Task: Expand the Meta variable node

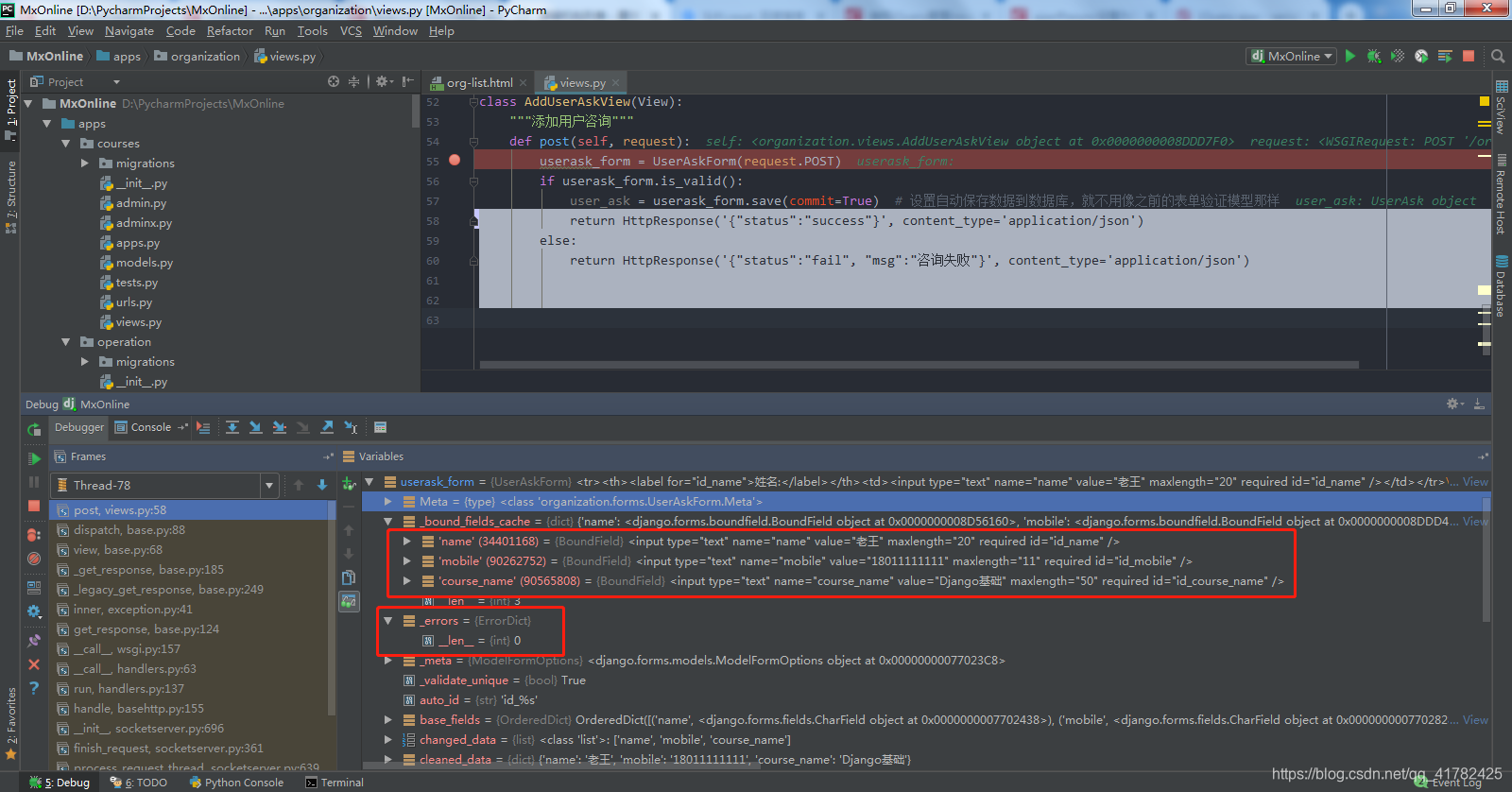Action: (x=387, y=502)
